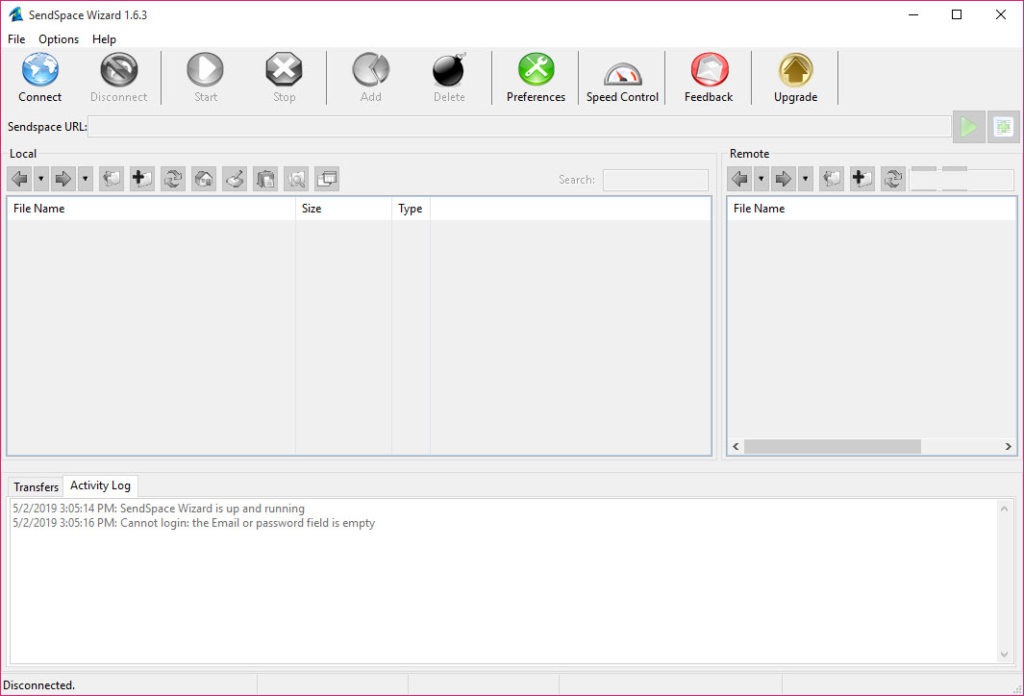1024x696 pixels.
Task: Maximize the SendSpace Wizard window
Action: [x=957, y=14]
